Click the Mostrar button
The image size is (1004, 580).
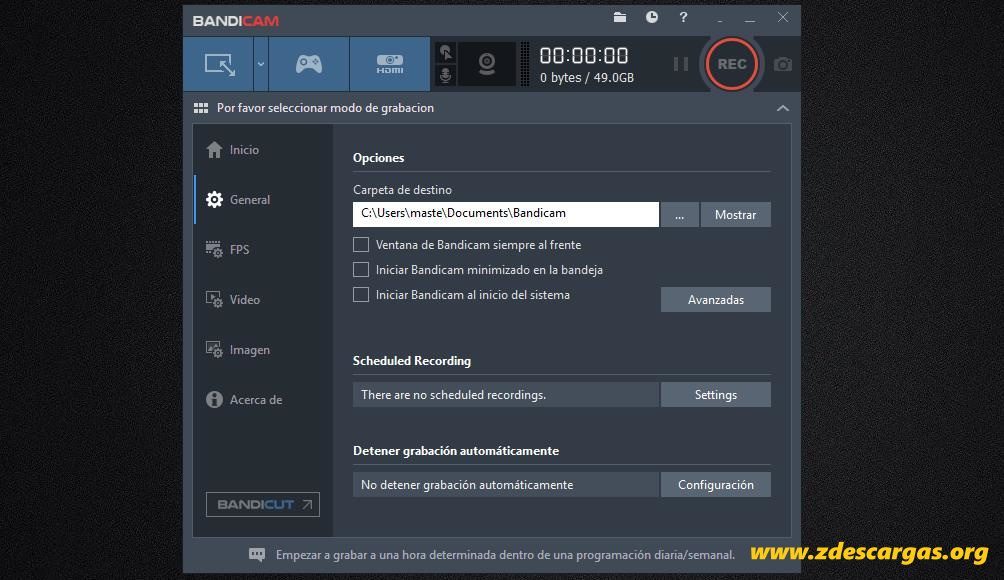pyautogui.click(x=735, y=214)
